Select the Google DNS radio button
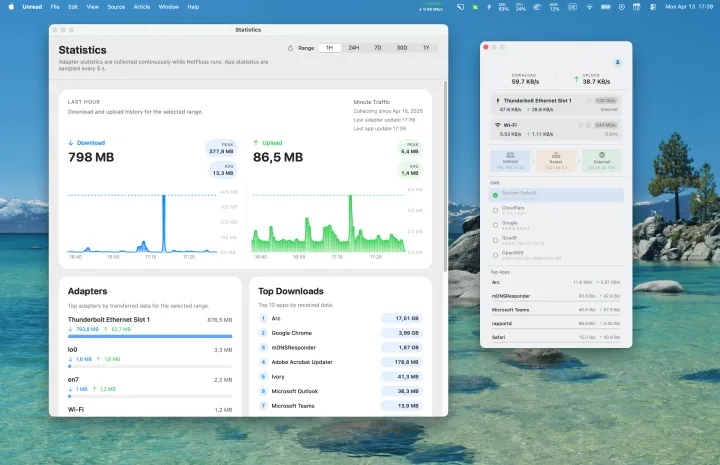720x465 pixels. point(495,225)
